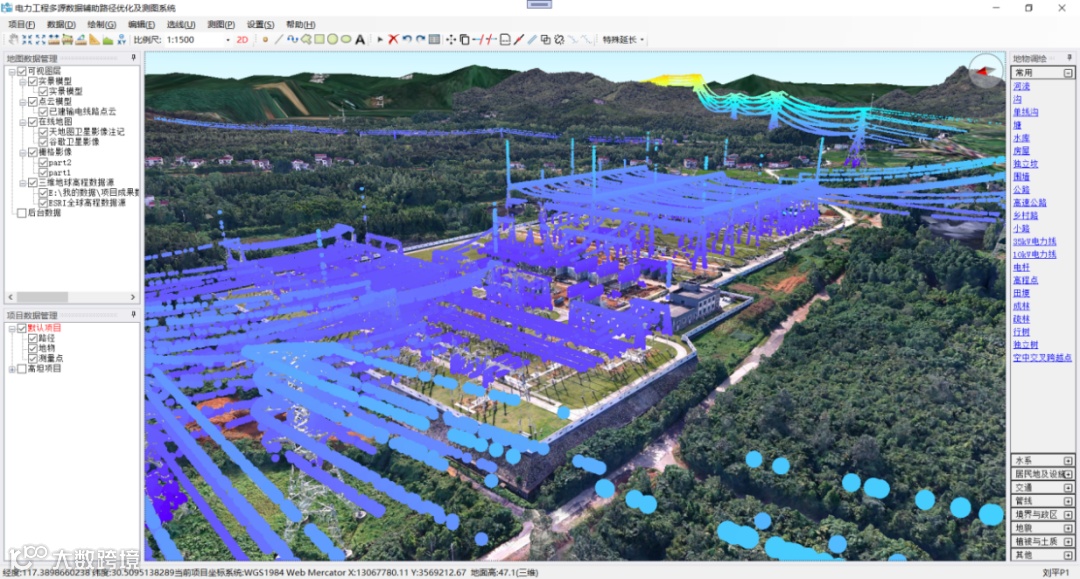The height and width of the screenshot is (579, 1080).
Task: Toggle the 天地图卫星影像注记 checkbox
Action: [x=43, y=131]
